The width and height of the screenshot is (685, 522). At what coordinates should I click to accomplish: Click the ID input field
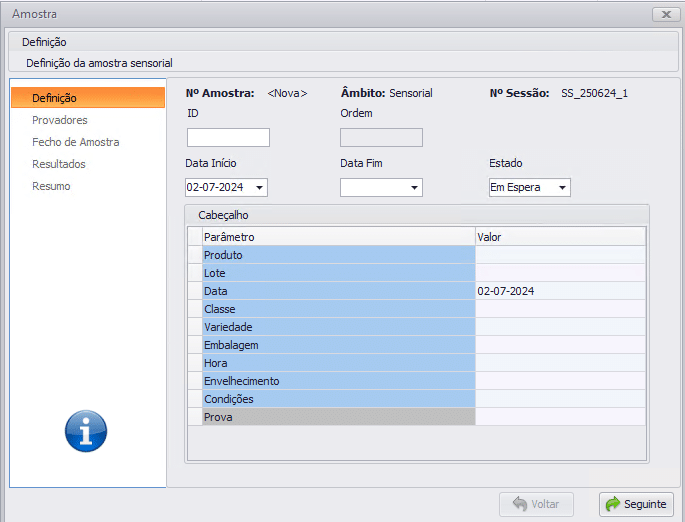[228, 138]
